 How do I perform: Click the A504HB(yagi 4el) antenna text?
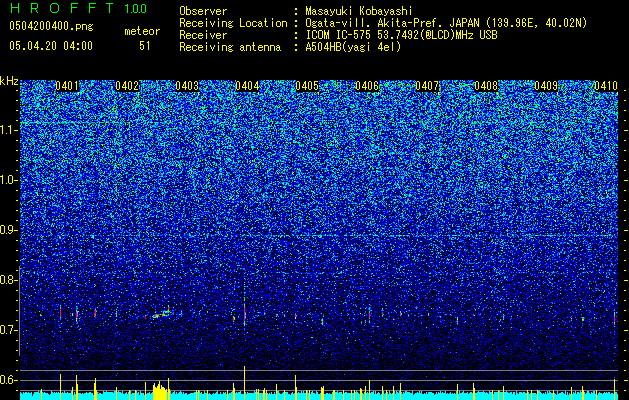353,47
